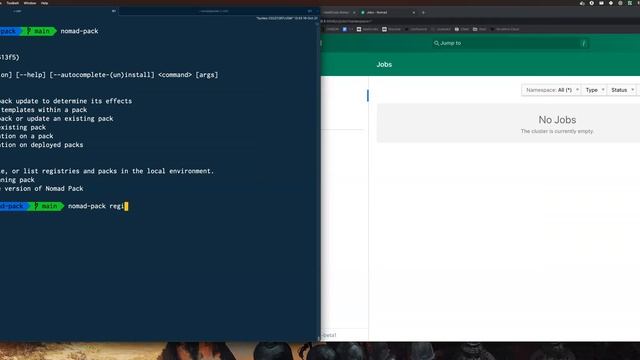Click the volume icon in menu bar
The height and width of the screenshot is (360, 640).
[x=582, y=3]
